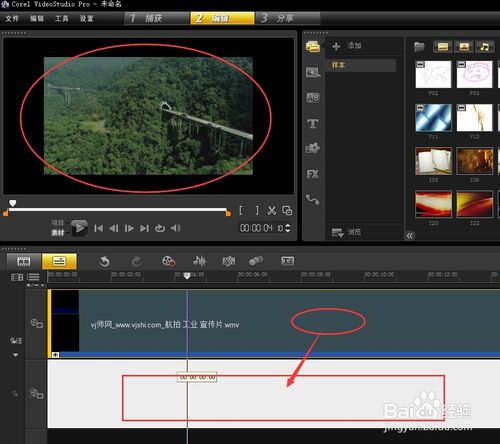Screen dimensions: 500x444
Task: Open the Transition (AB) library
Action: tap(313, 98)
